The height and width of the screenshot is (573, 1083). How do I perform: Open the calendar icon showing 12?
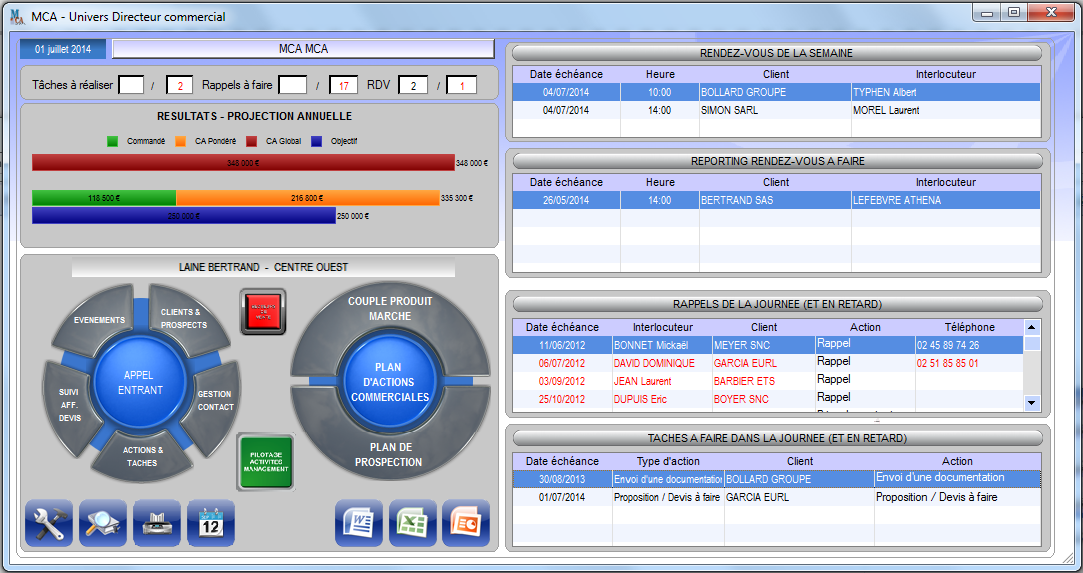pos(211,523)
